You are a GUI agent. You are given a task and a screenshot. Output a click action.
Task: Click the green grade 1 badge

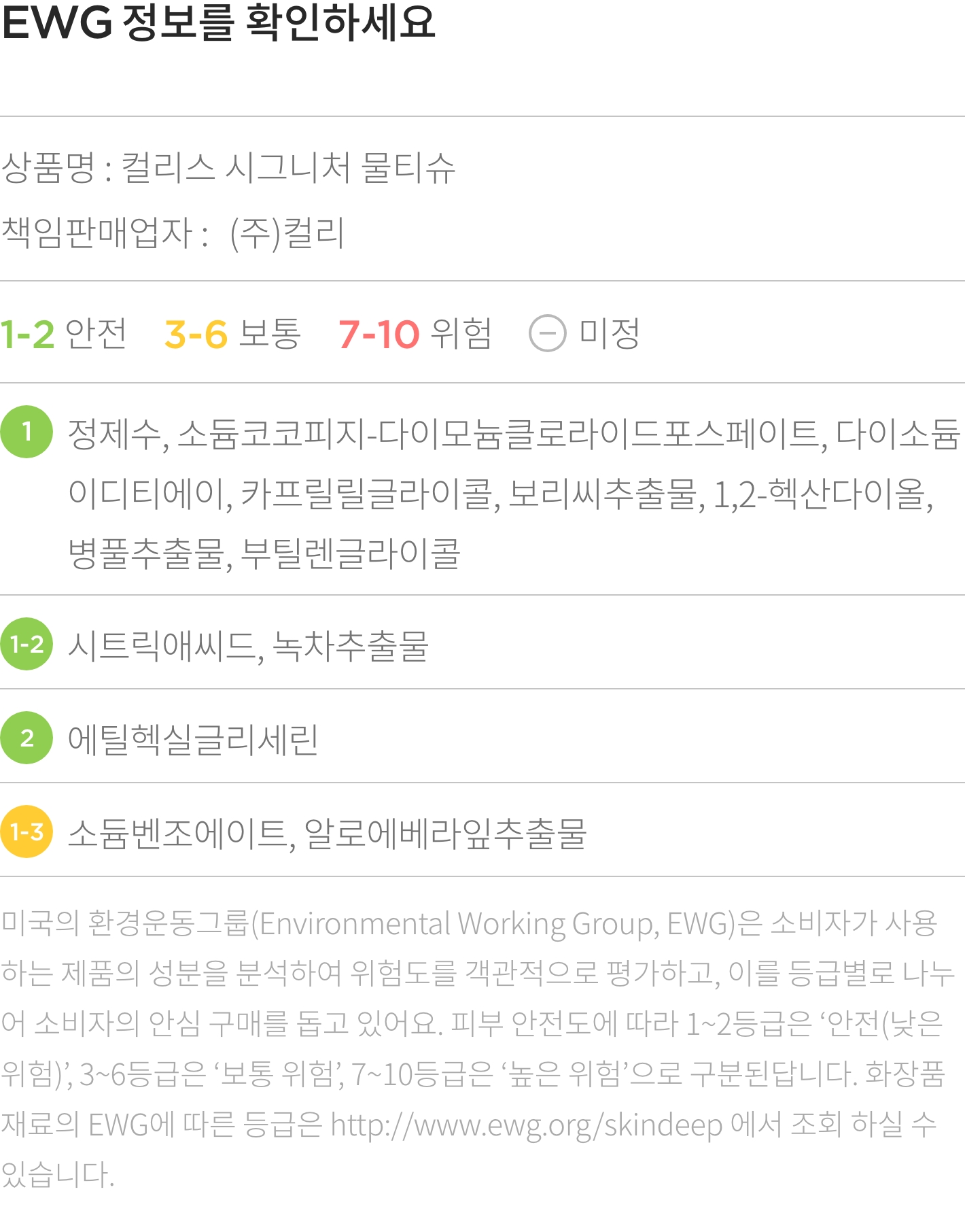[x=27, y=432]
